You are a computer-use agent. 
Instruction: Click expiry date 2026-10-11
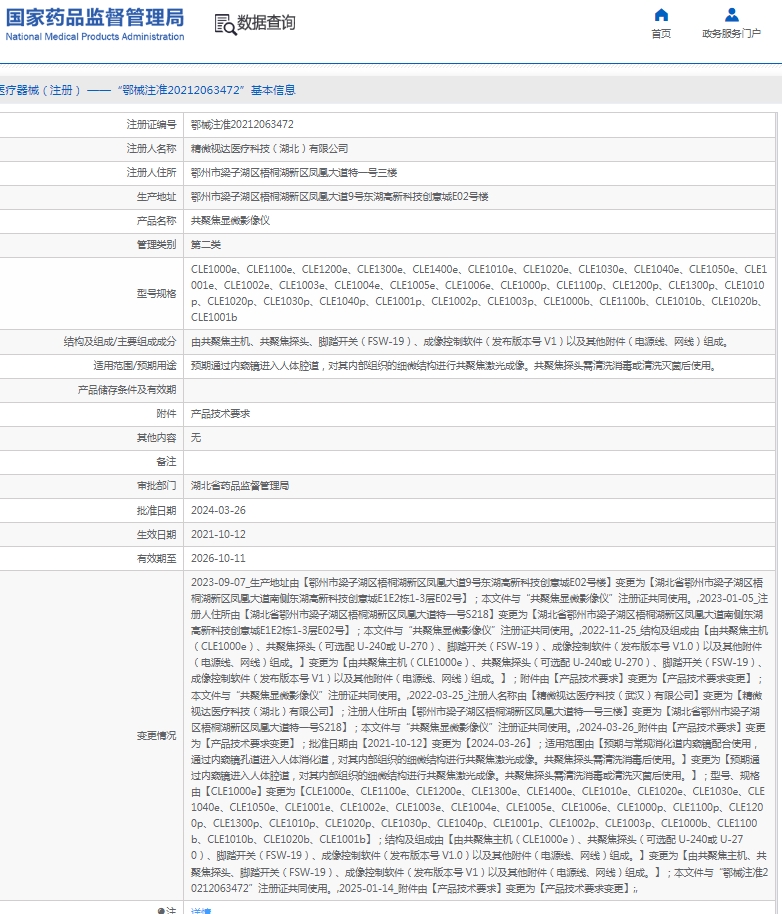[x=218, y=558]
